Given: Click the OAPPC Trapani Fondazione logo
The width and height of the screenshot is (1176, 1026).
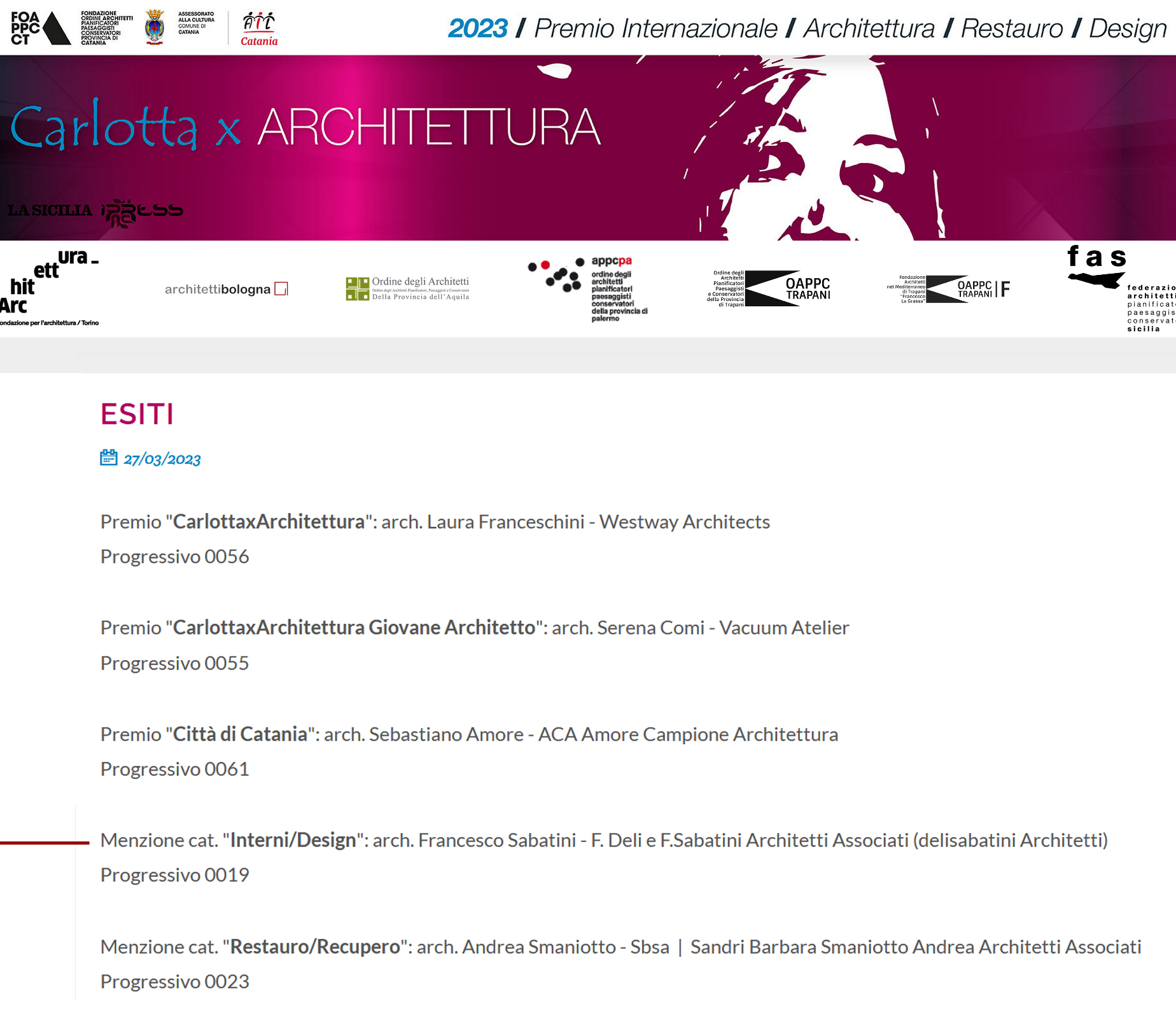Looking at the screenshot, I should [948, 289].
